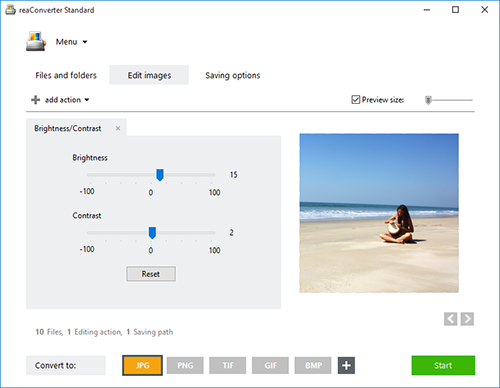Show the next preview image
This screenshot has width=500, height=388.
tap(467, 319)
